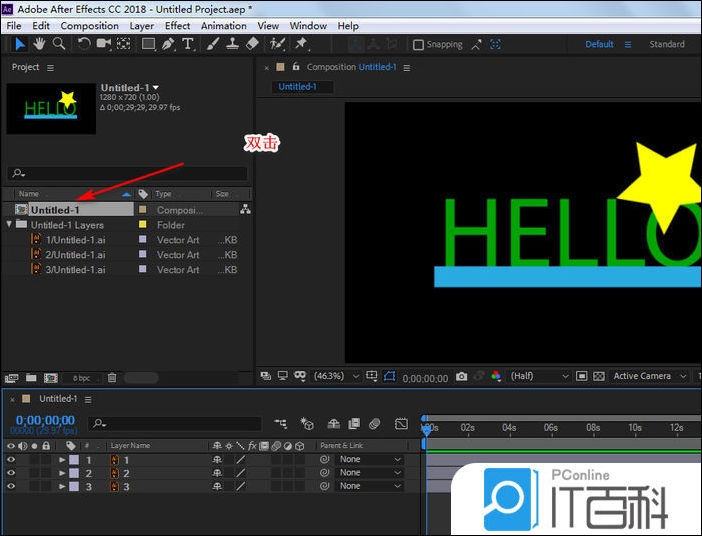Select the Hand tool
The height and width of the screenshot is (536, 702).
pyautogui.click(x=39, y=44)
